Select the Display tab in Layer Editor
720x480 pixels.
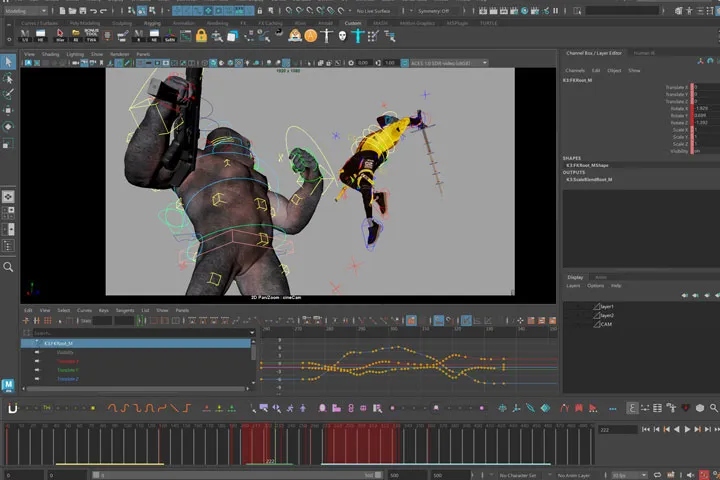pyautogui.click(x=575, y=277)
